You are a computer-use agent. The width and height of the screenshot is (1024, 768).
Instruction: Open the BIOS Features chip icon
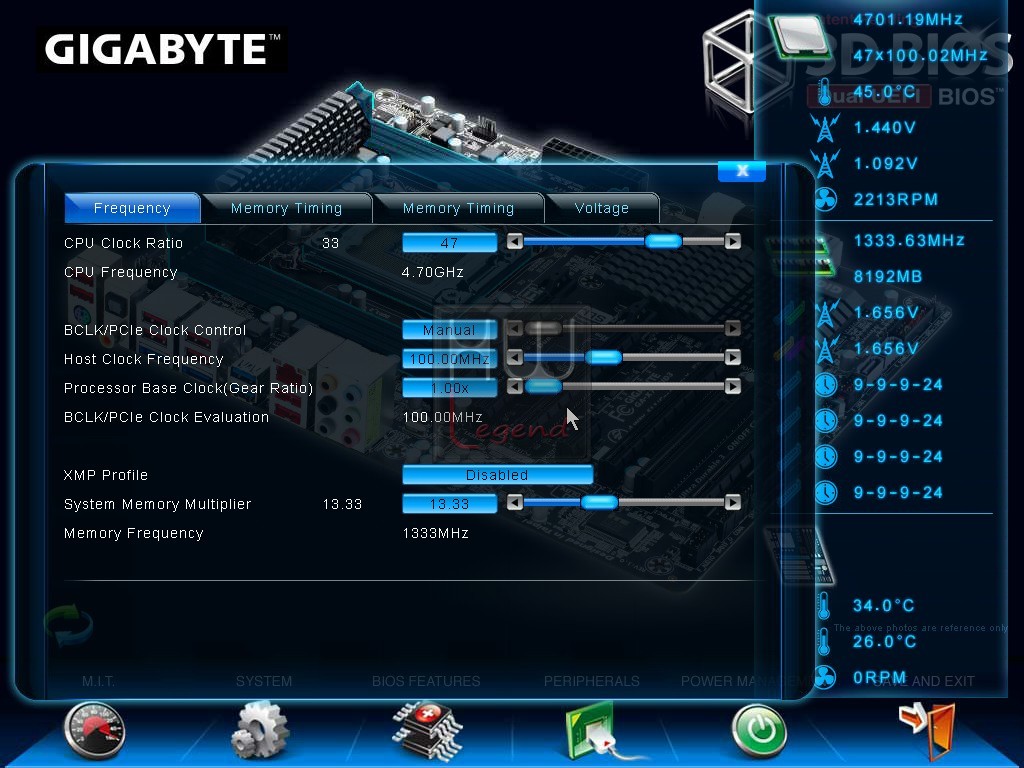tap(427, 730)
